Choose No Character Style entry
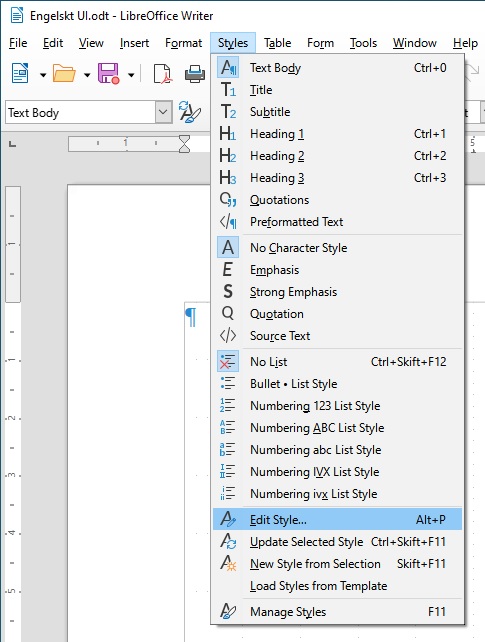Screen dimensions: 485x642 [x=338, y=248]
